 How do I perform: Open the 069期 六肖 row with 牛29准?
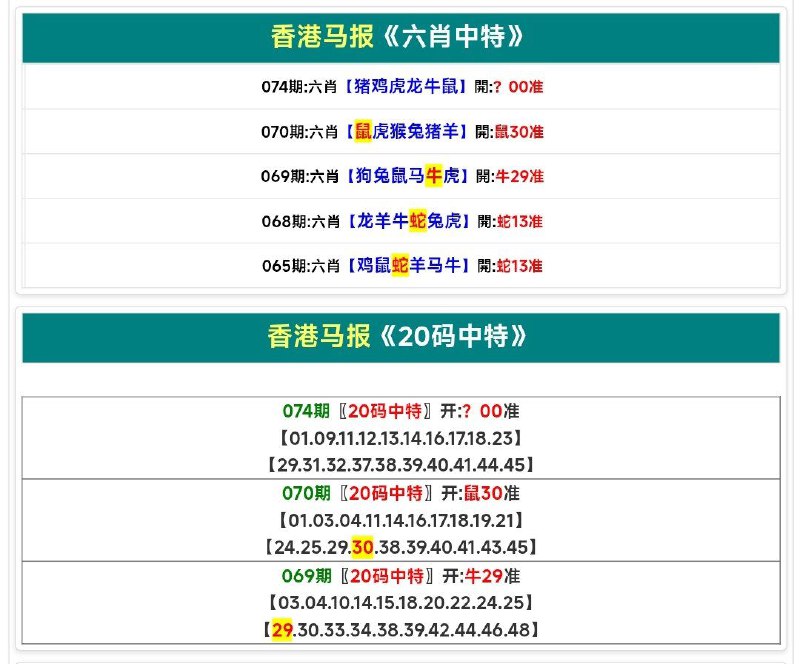click(x=402, y=176)
